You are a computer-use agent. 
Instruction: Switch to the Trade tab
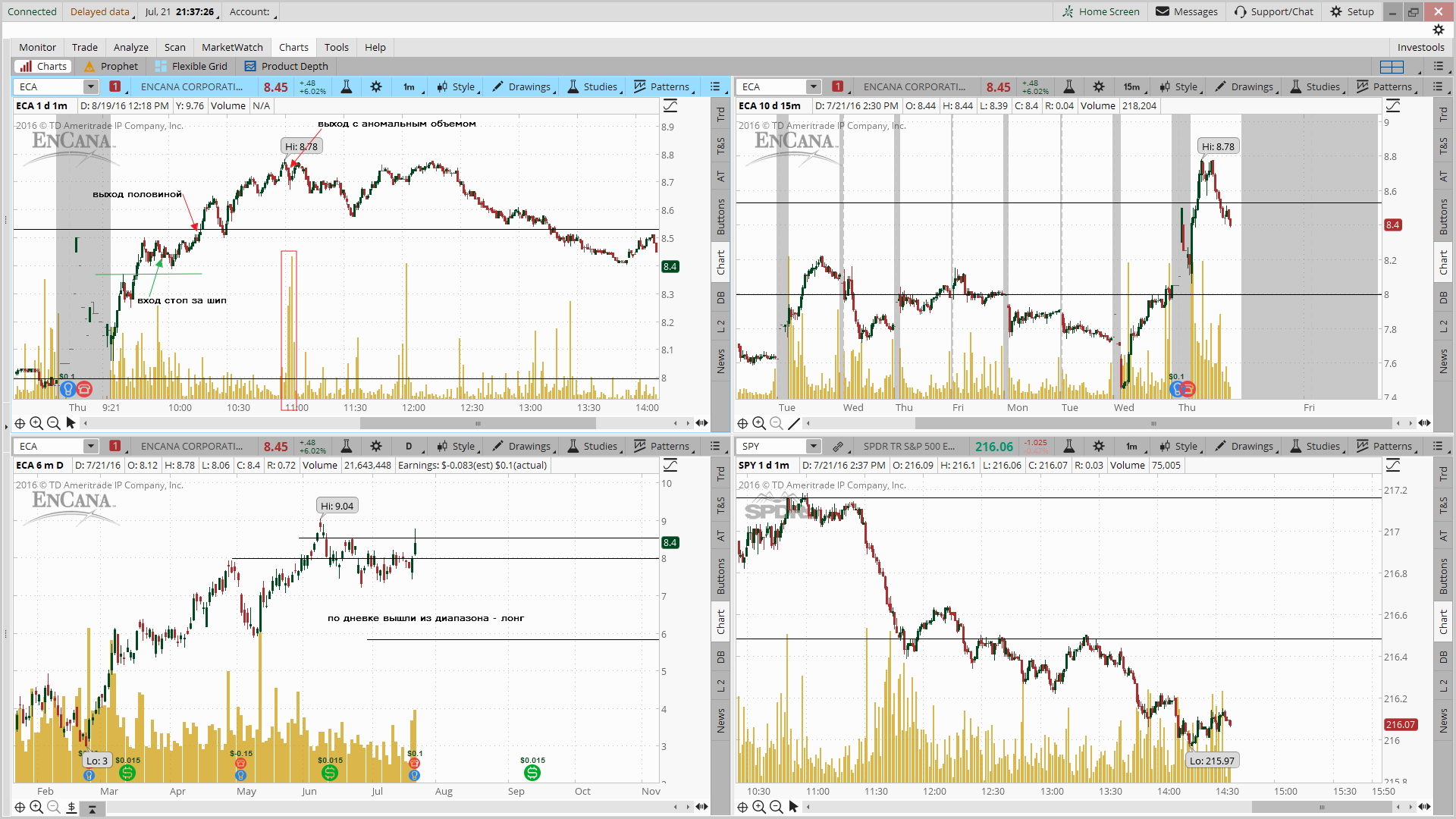[85, 47]
